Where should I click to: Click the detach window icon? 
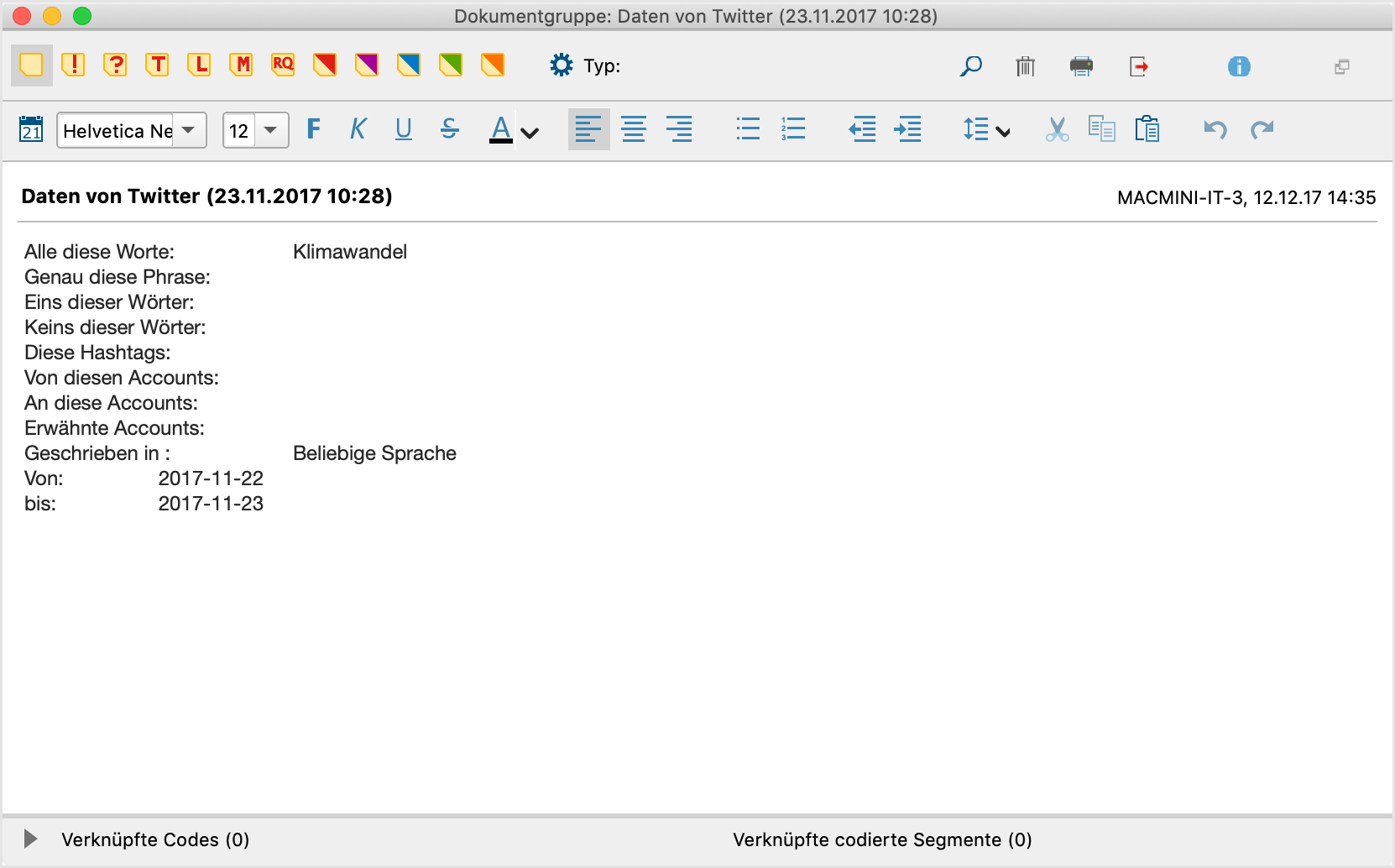pyautogui.click(x=1342, y=66)
